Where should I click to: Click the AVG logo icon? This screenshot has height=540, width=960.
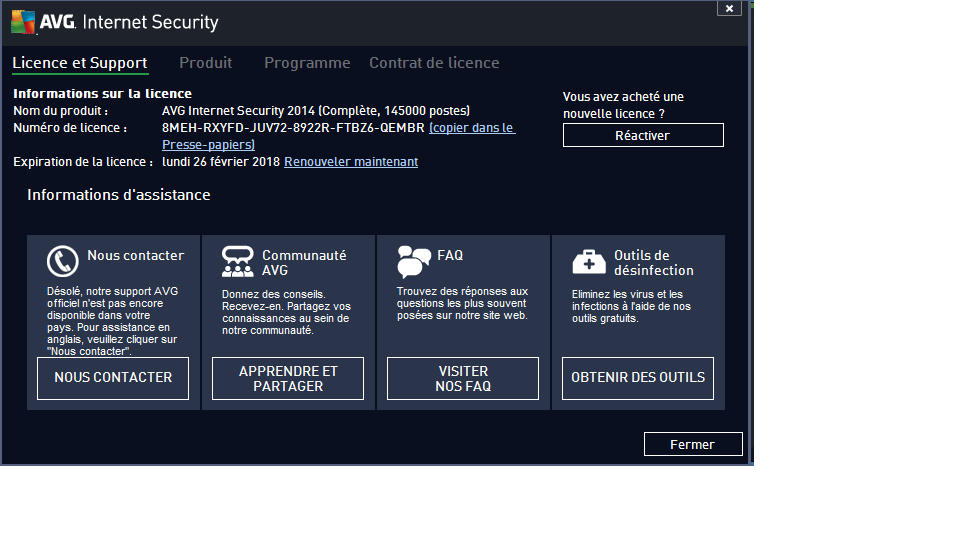pyautogui.click(x=24, y=22)
